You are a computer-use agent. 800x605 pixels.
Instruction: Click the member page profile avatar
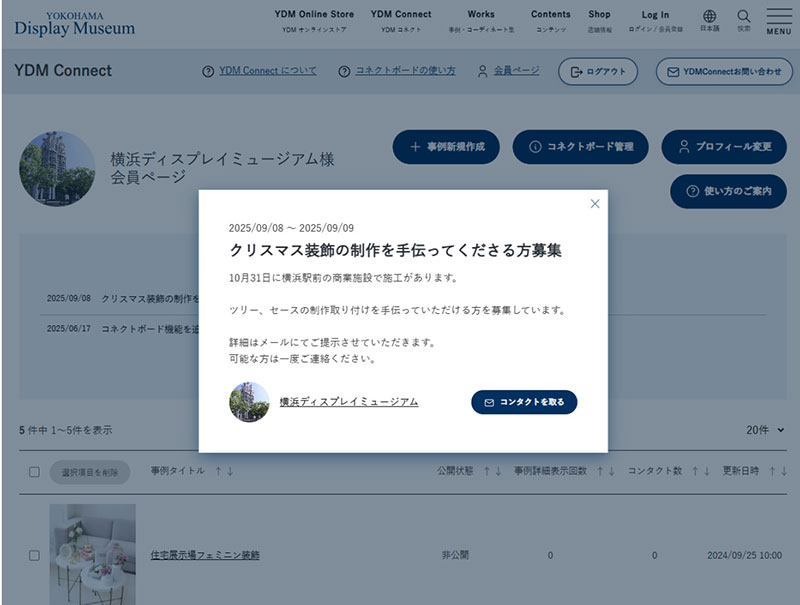coord(57,169)
